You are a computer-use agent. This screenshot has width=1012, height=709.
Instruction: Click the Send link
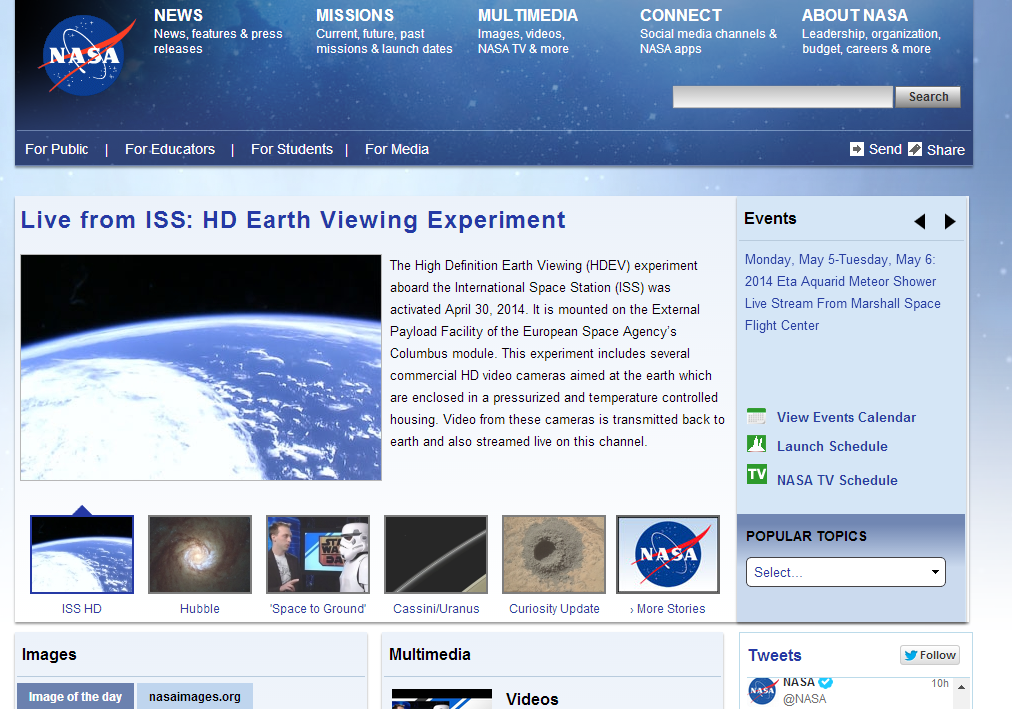(x=885, y=149)
